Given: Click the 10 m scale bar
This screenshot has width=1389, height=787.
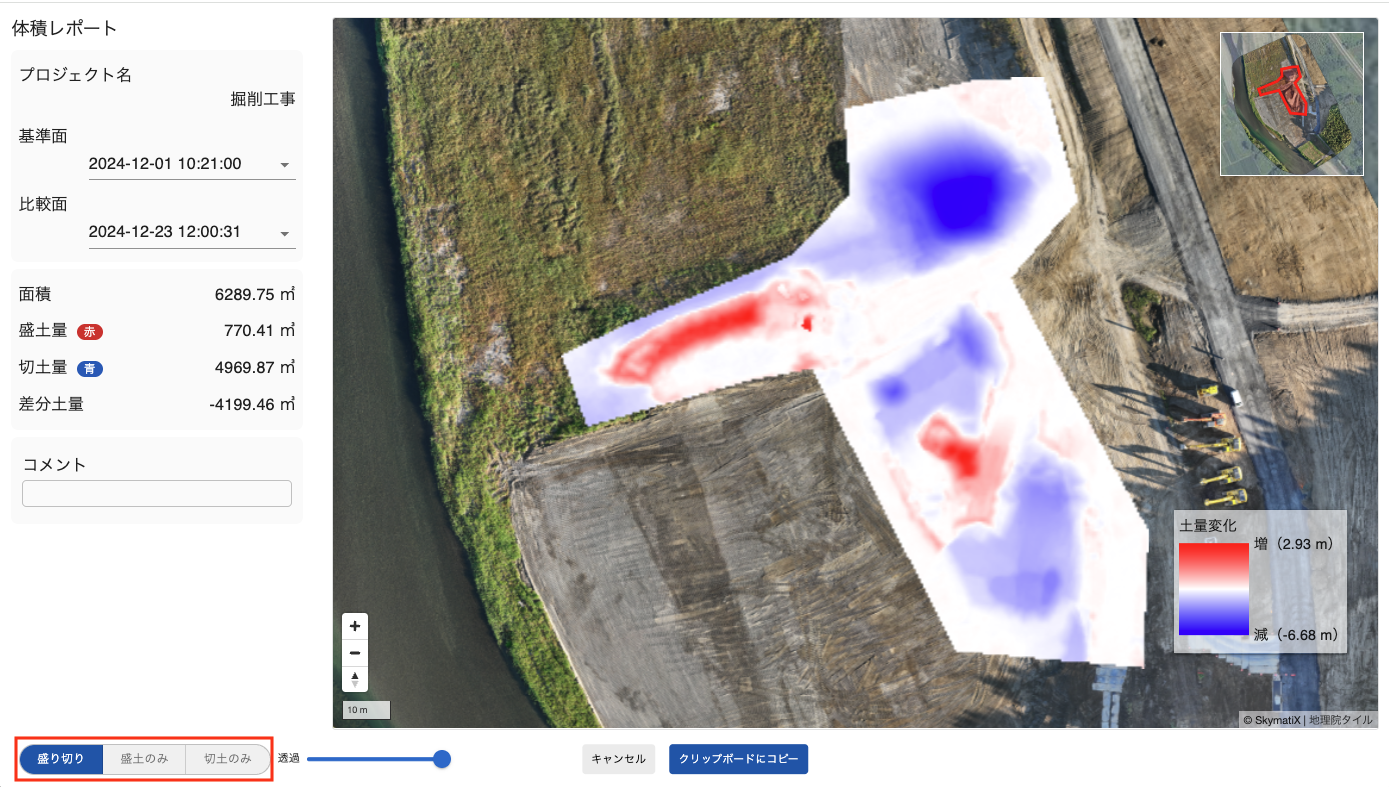Looking at the screenshot, I should (365, 710).
